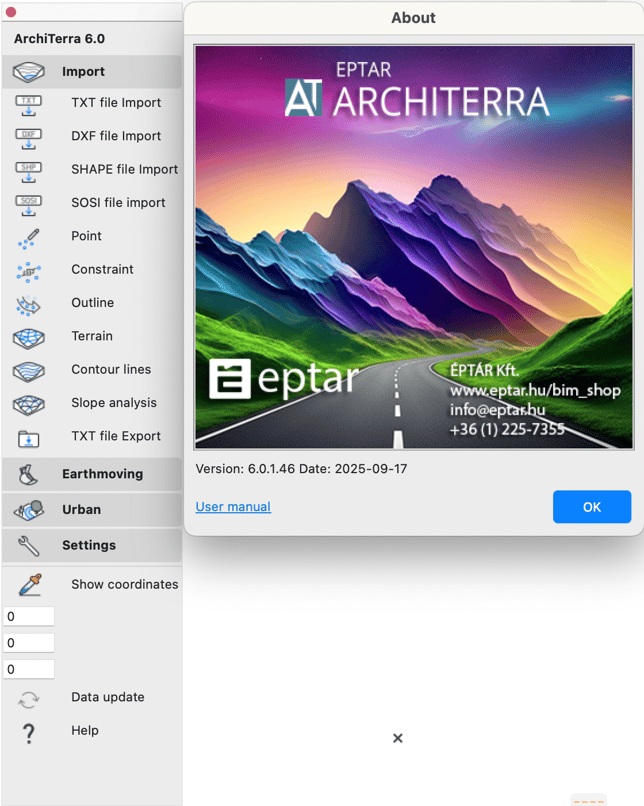This screenshot has width=644, height=806.
Task: Expand the Earthmoving section
Action: 91,474
